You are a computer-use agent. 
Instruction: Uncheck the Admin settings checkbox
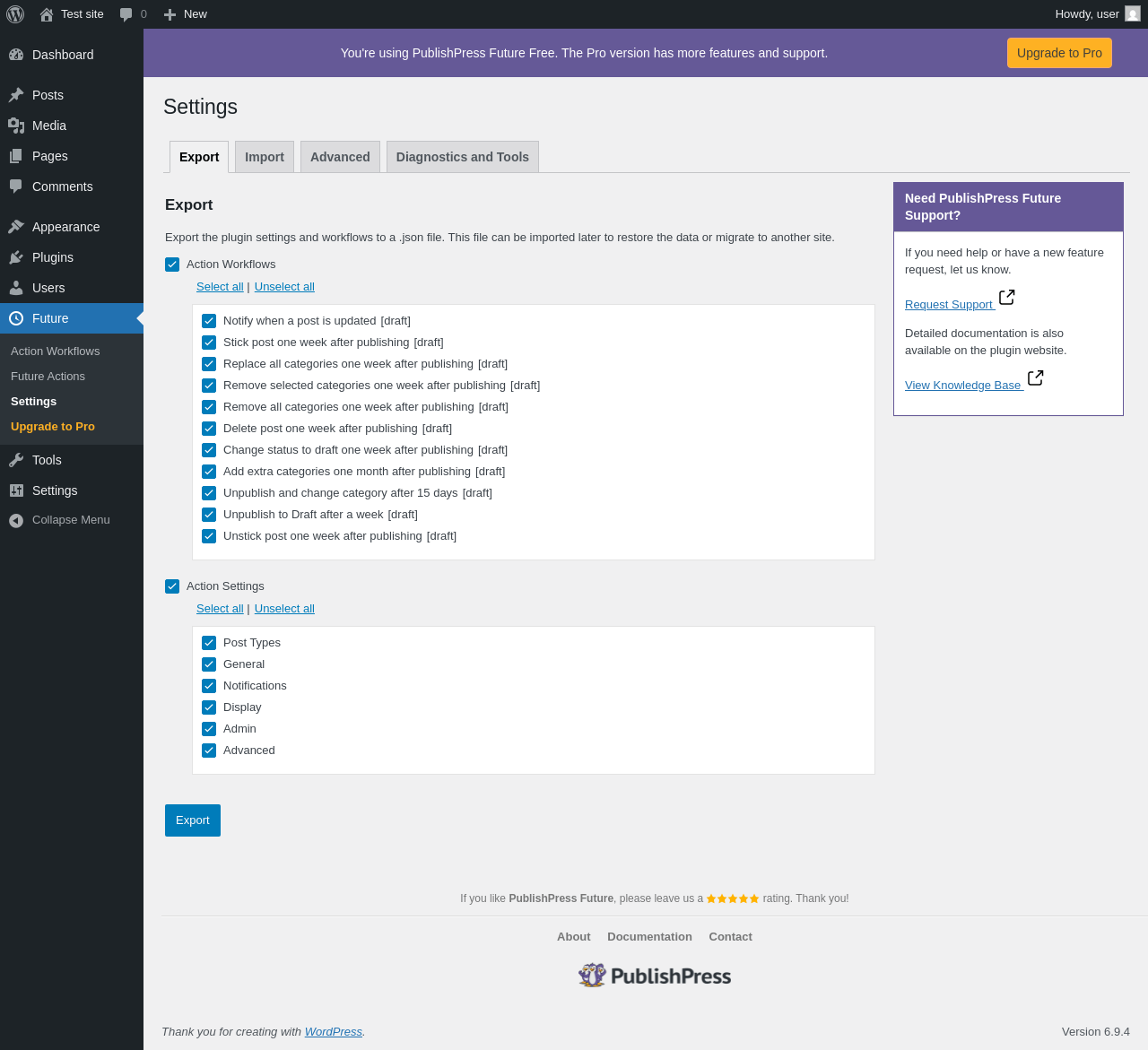coord(209,729)
